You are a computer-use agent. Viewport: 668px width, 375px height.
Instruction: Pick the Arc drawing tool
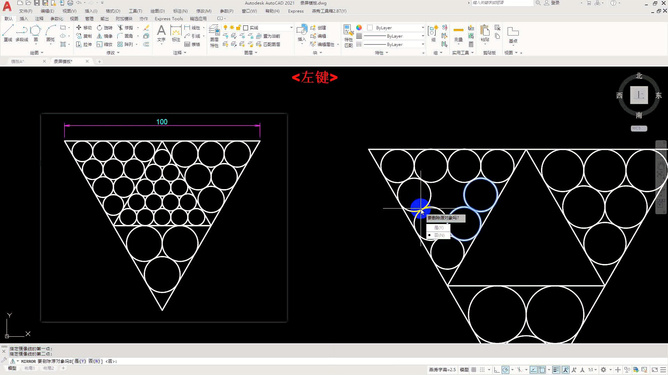(x=50, y=33)
